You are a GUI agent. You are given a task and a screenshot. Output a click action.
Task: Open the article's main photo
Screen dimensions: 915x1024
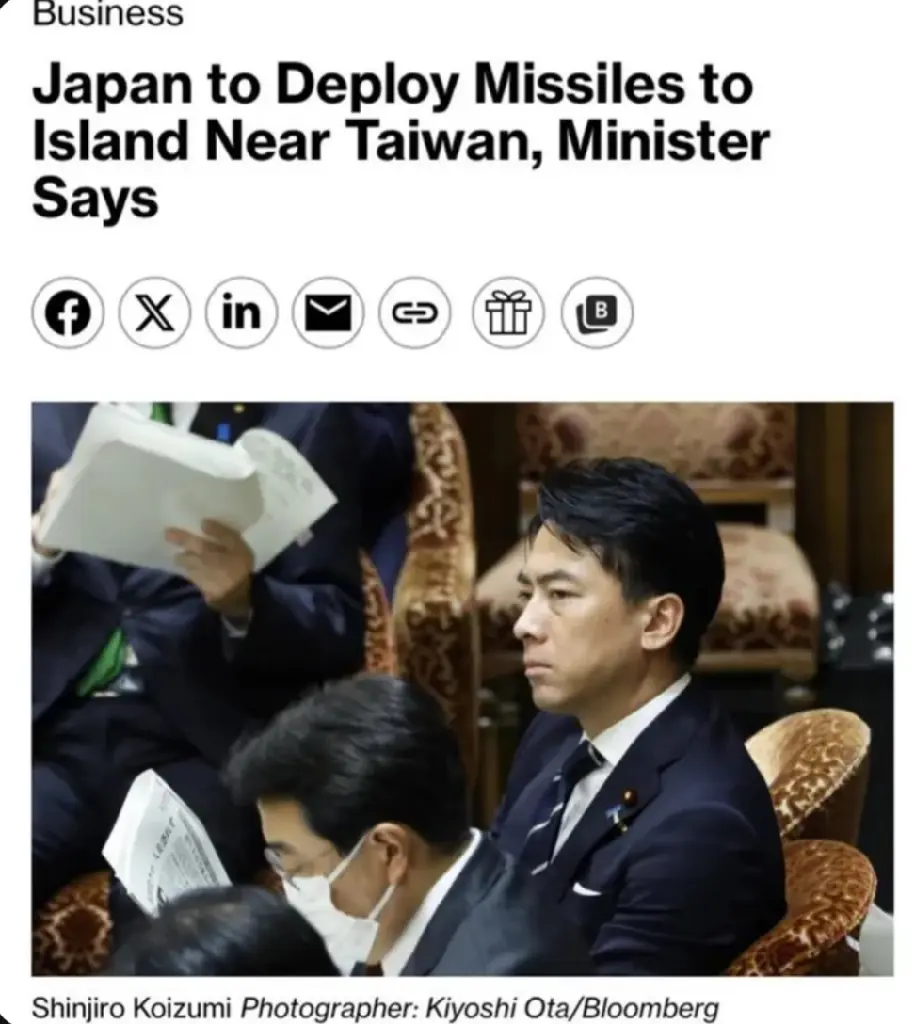(x=462, y=689)
